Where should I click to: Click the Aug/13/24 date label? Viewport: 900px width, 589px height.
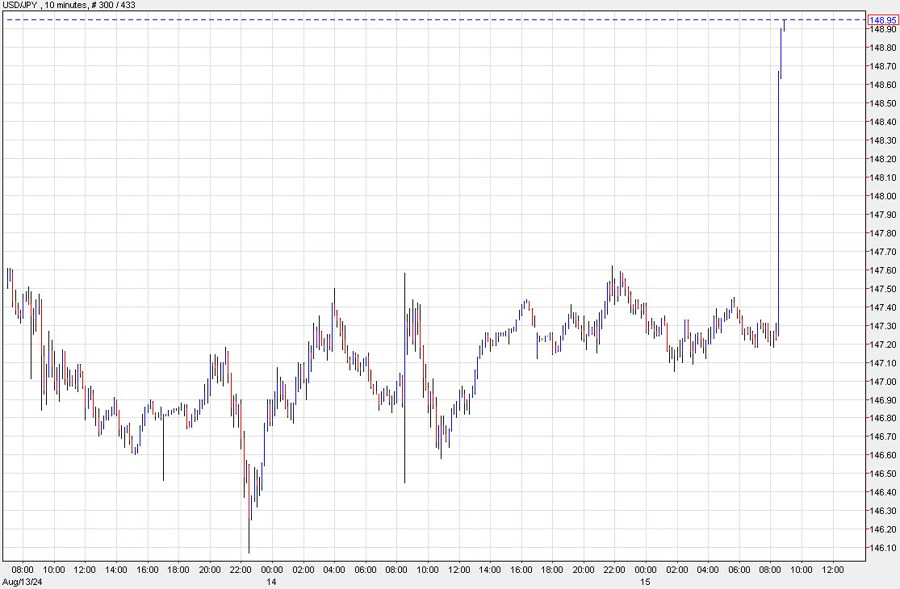tap(22, 582)
